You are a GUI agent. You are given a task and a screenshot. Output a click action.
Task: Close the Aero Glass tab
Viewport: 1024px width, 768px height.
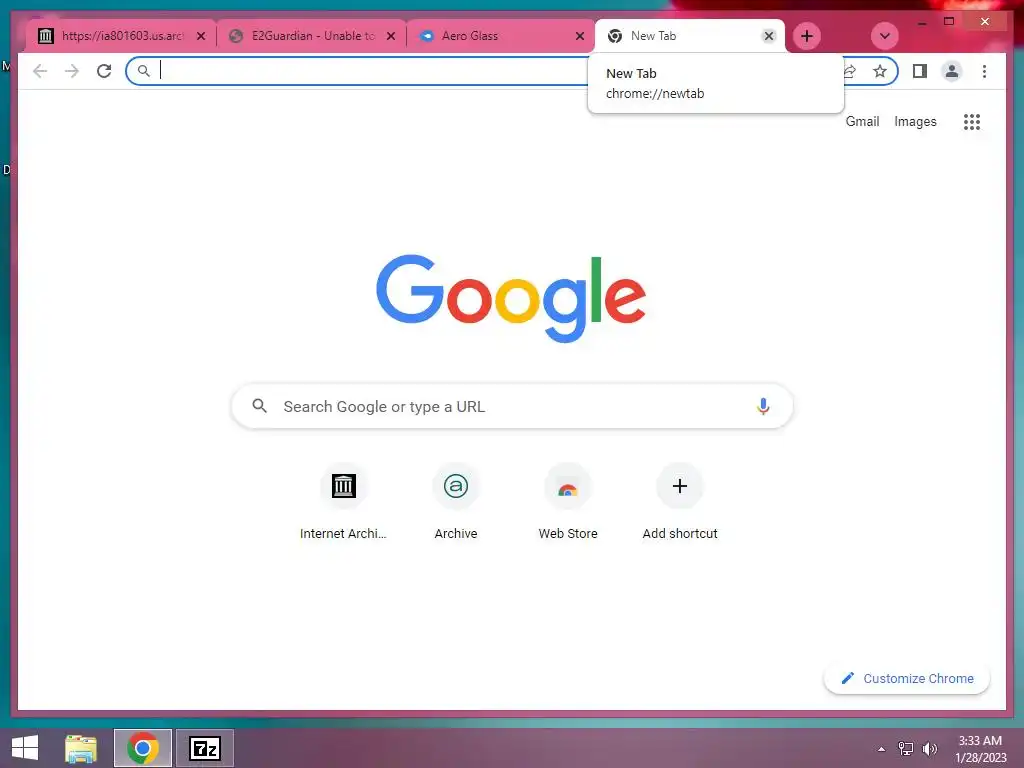(x=579, y=36)
